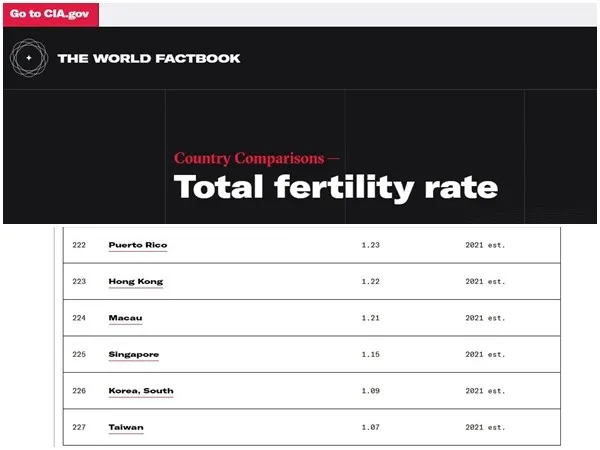The height and width of the screenshot is (450, 600).
Task: Click Puerto Rico's 1.23 fertility value
Action: 370,245
